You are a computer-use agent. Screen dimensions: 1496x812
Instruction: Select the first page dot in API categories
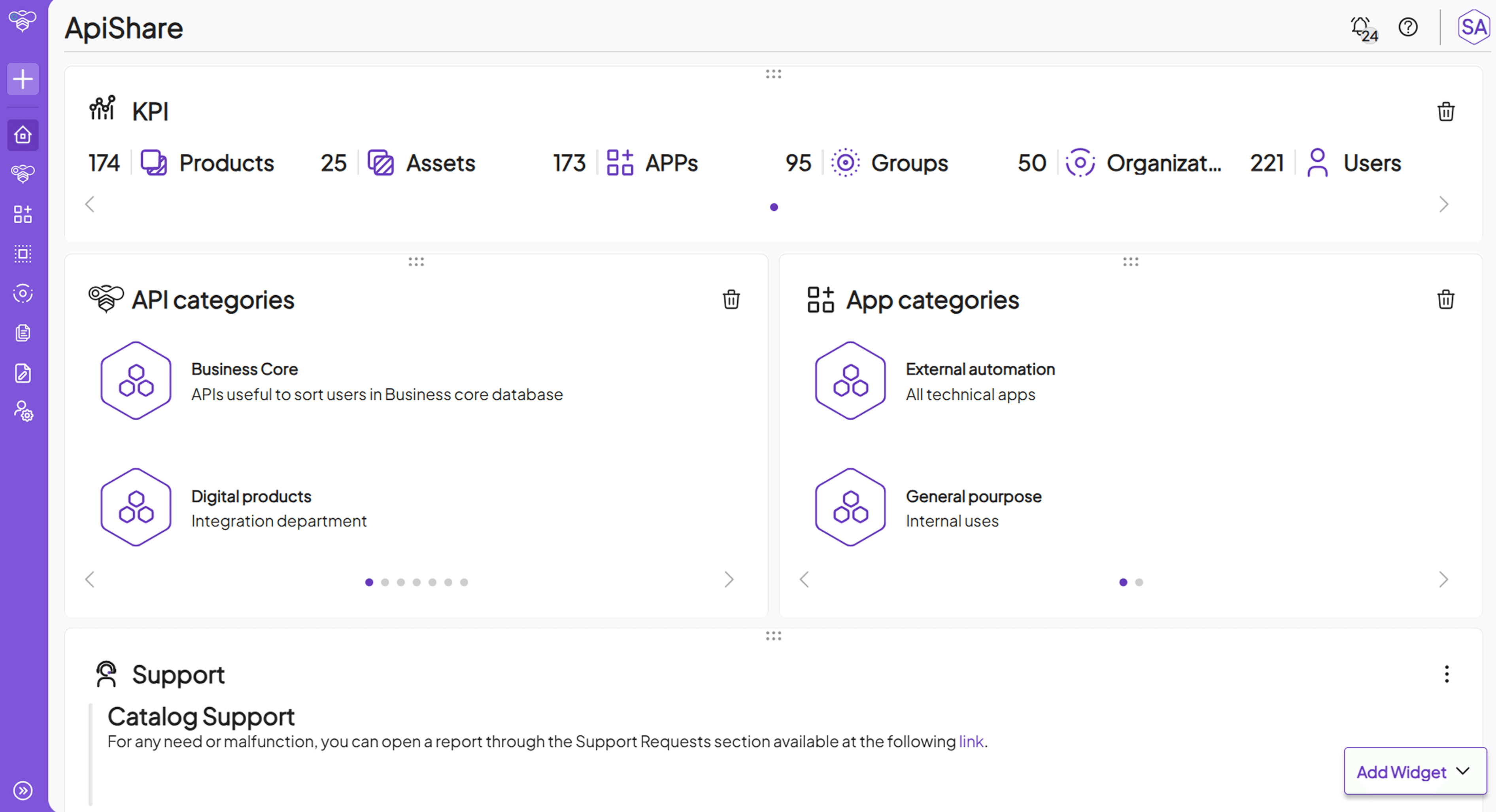coord(369,582)
